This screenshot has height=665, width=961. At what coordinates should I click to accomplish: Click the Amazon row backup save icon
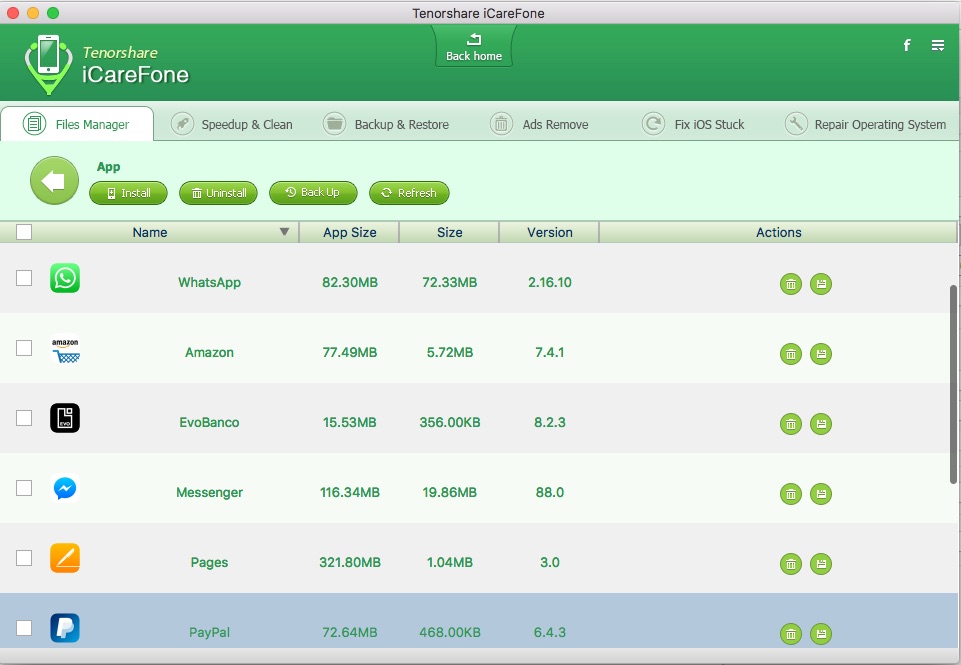pos(821,354)
